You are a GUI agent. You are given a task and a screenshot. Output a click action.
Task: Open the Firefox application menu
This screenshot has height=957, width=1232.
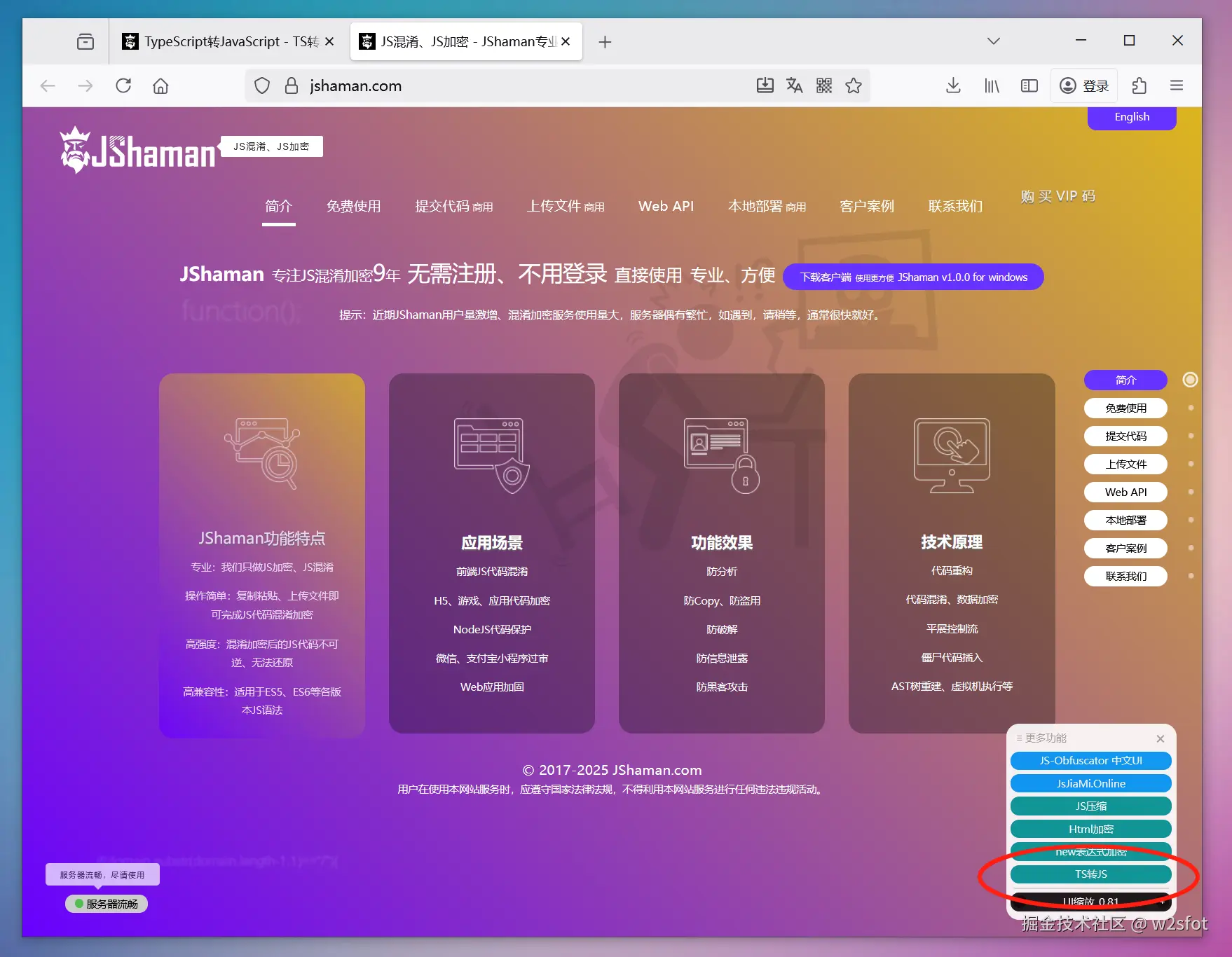(1177, 86)
